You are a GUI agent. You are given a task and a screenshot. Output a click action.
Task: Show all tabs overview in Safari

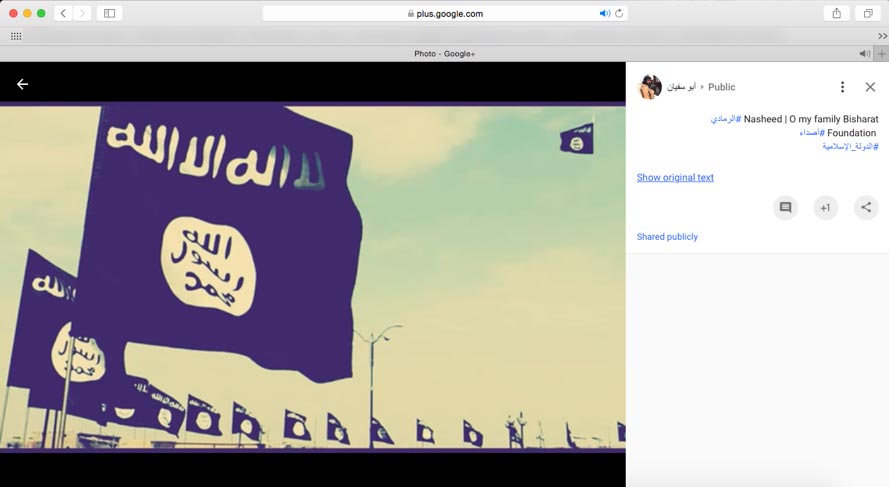[868, 13]
